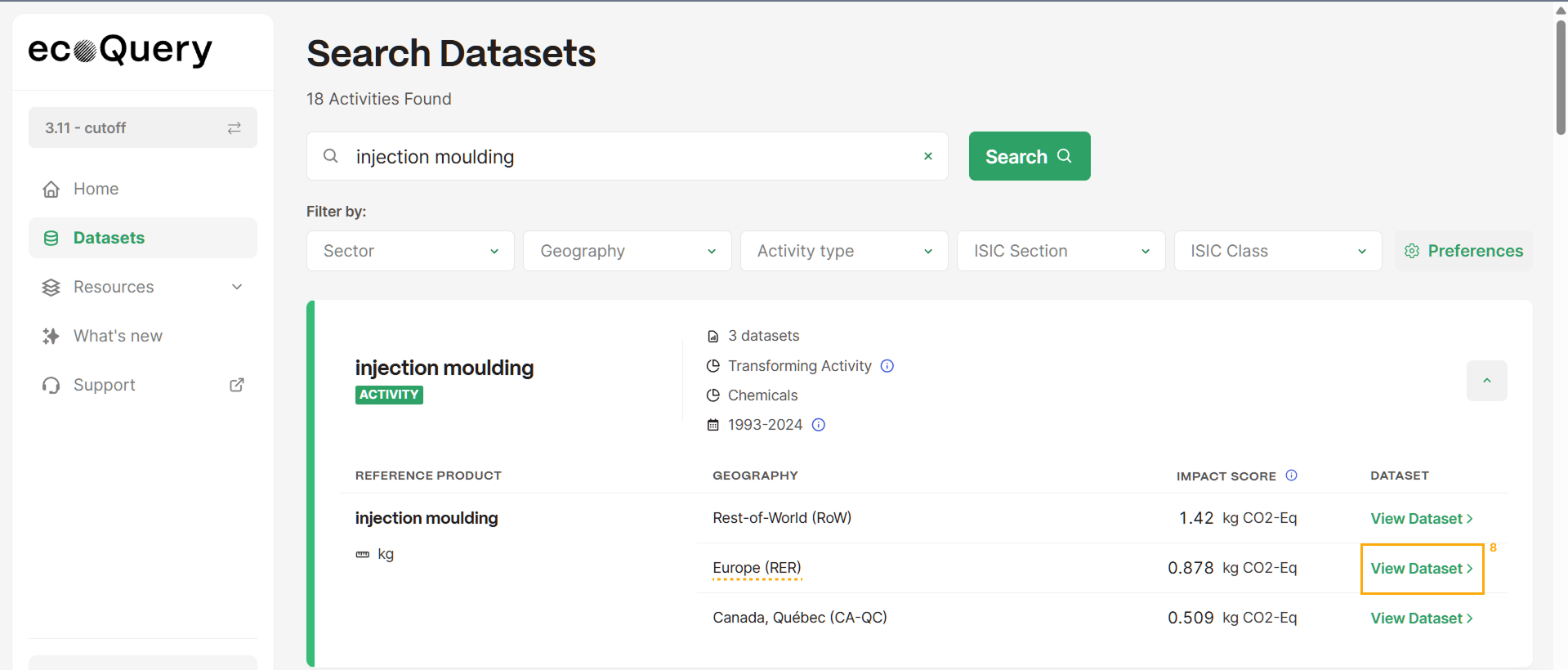Click the info icon next to 1993-2024
This screenshot has width=1568, height=670.
click(819, 425)
